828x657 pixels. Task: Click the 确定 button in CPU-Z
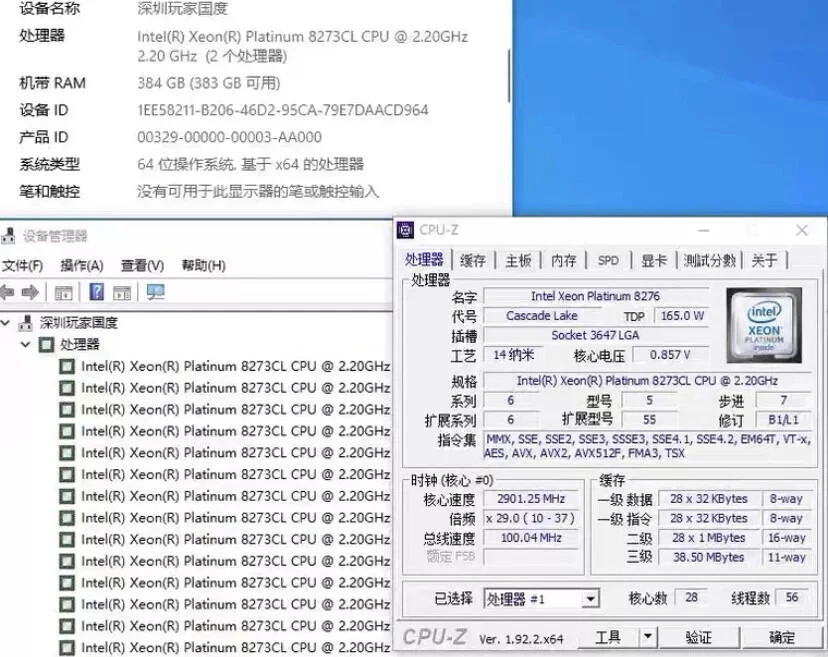782,637
